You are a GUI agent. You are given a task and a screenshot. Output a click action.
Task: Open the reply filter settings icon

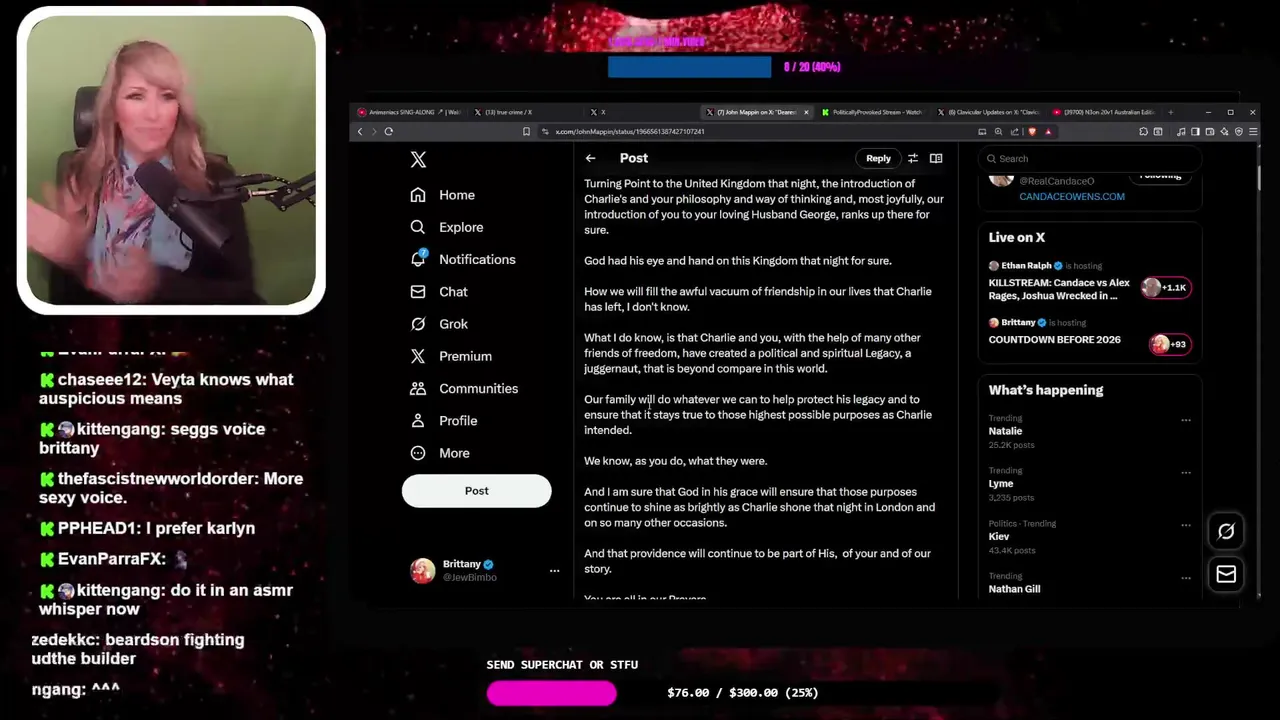[x=912, y=158]
